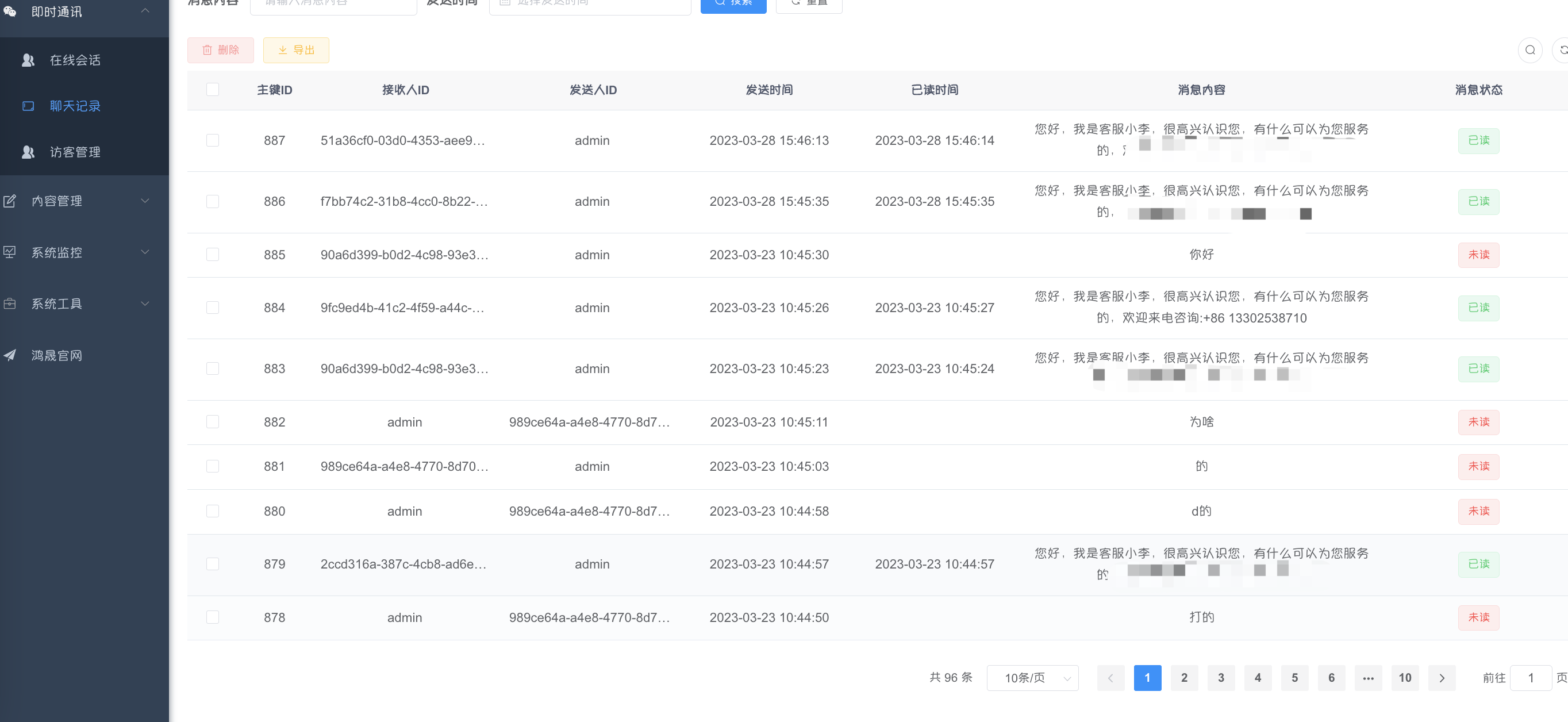This screenshot has height=722, width=1568.
Task: Click message 为啥 in row 882
Action: [x=1201, y=422]
